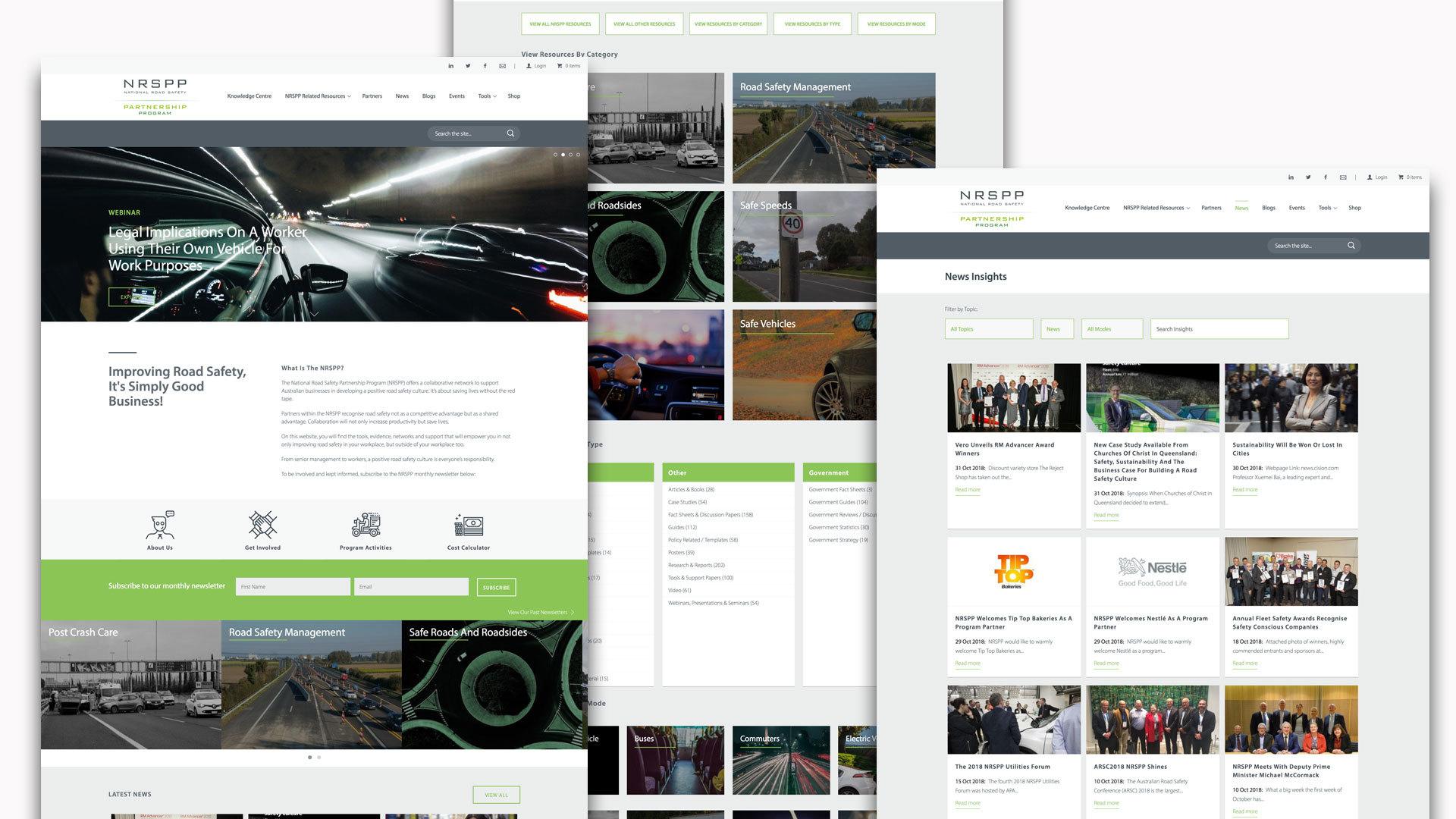1456x819 pixels.
Task: Open the Partners menu item on left page
Action: click(x=372, y=96)
